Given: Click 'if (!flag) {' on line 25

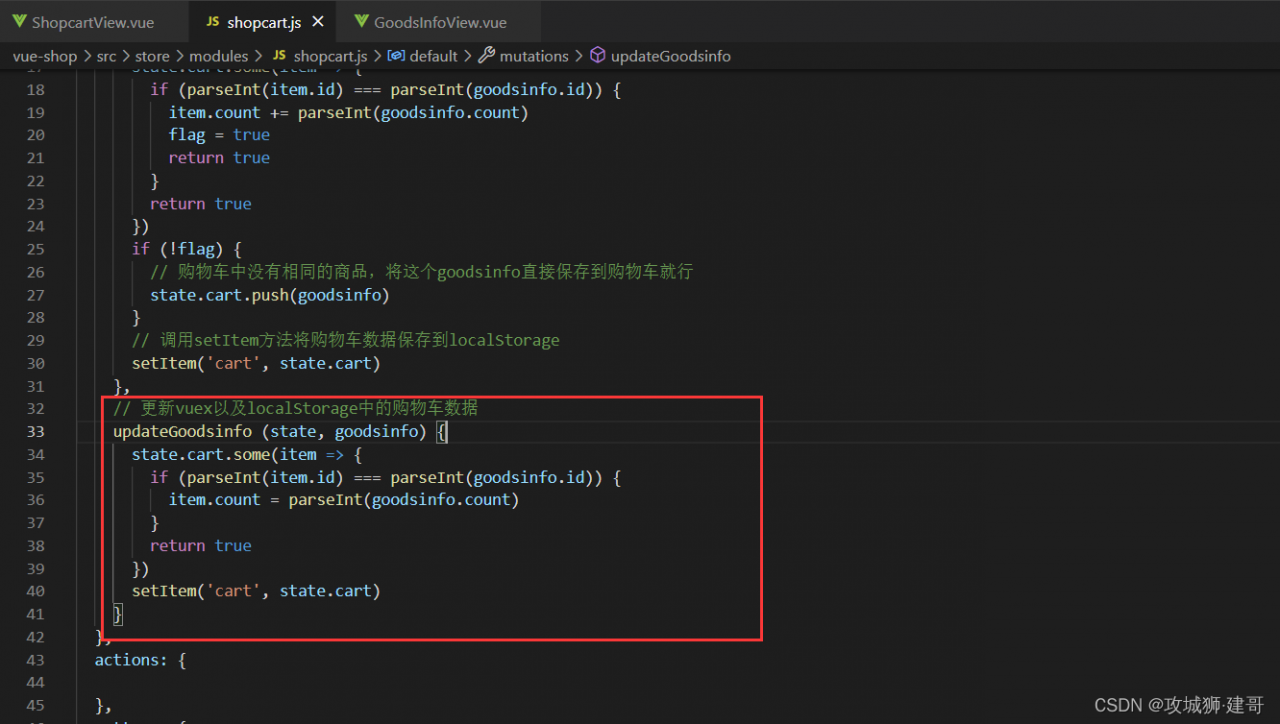Looking at the screenshot, I should [x=187, y=249].
